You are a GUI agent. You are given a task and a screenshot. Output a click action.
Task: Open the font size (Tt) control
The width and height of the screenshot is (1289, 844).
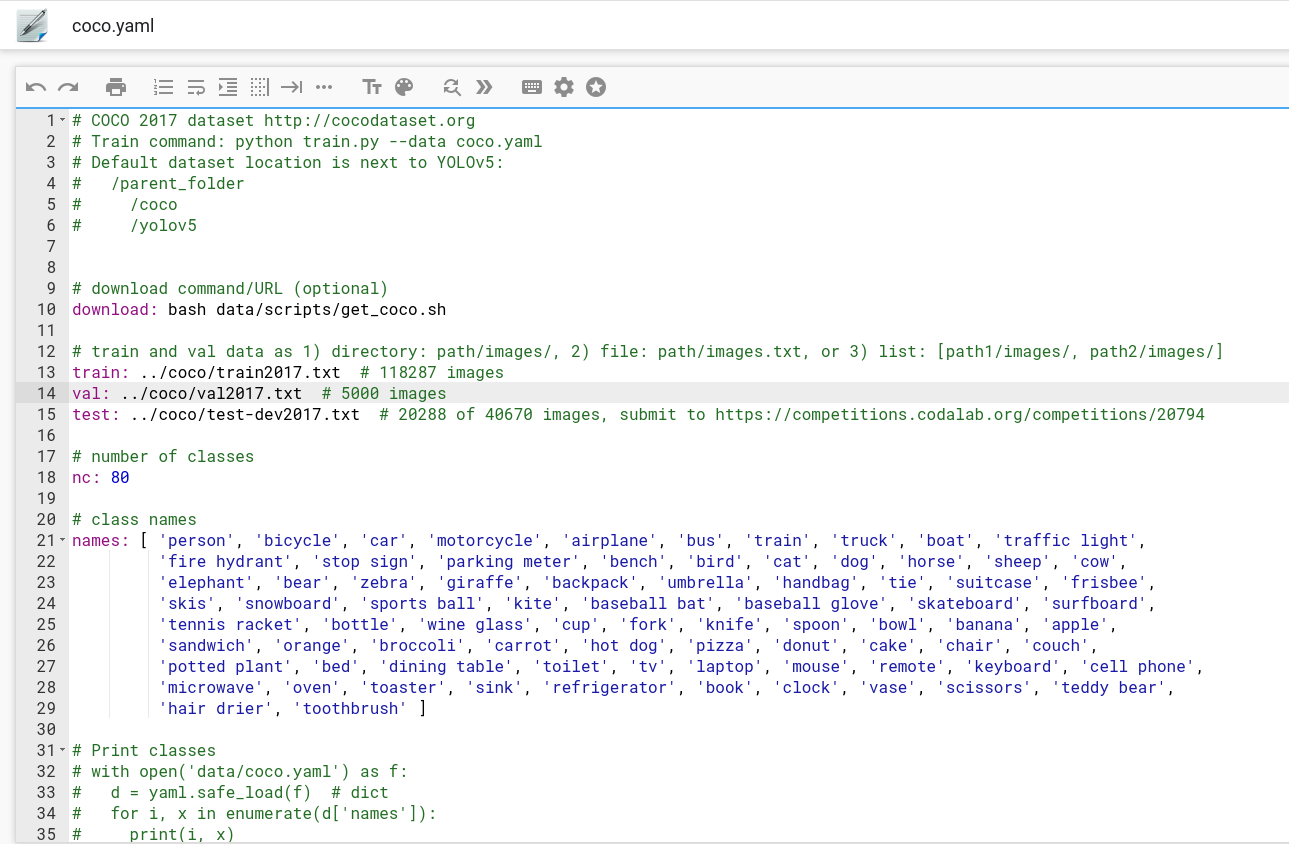[372, 87]
